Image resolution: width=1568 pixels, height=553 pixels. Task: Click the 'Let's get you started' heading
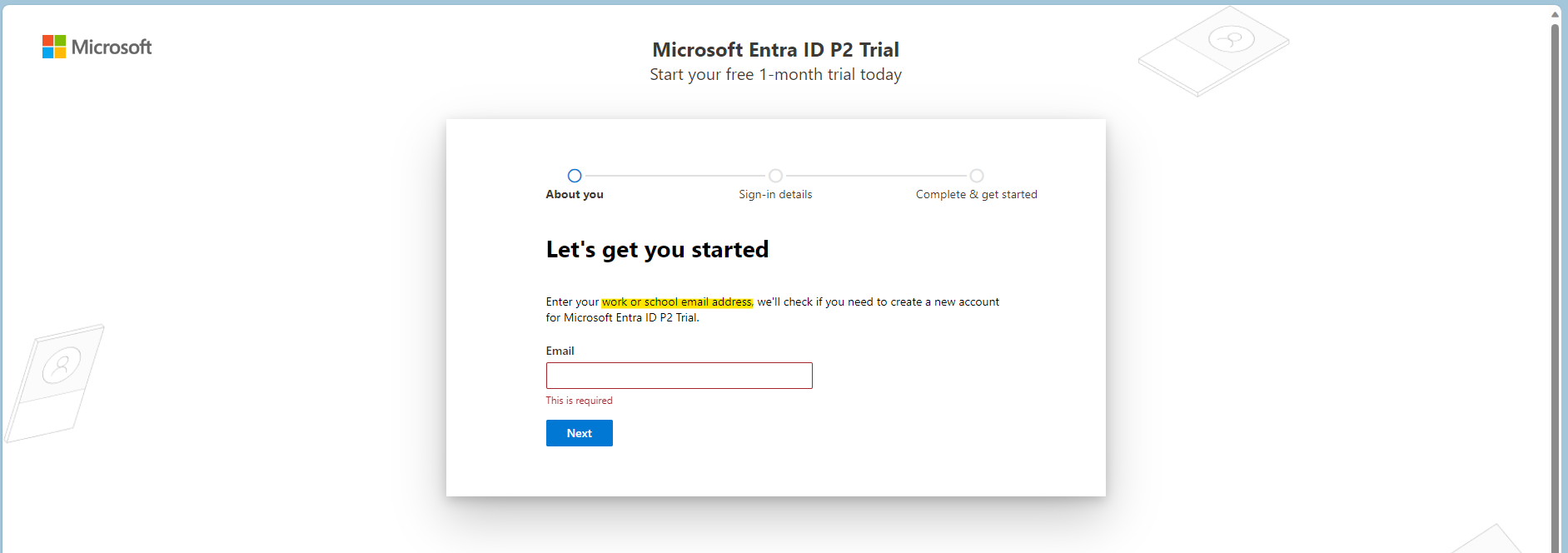(657, 250)
